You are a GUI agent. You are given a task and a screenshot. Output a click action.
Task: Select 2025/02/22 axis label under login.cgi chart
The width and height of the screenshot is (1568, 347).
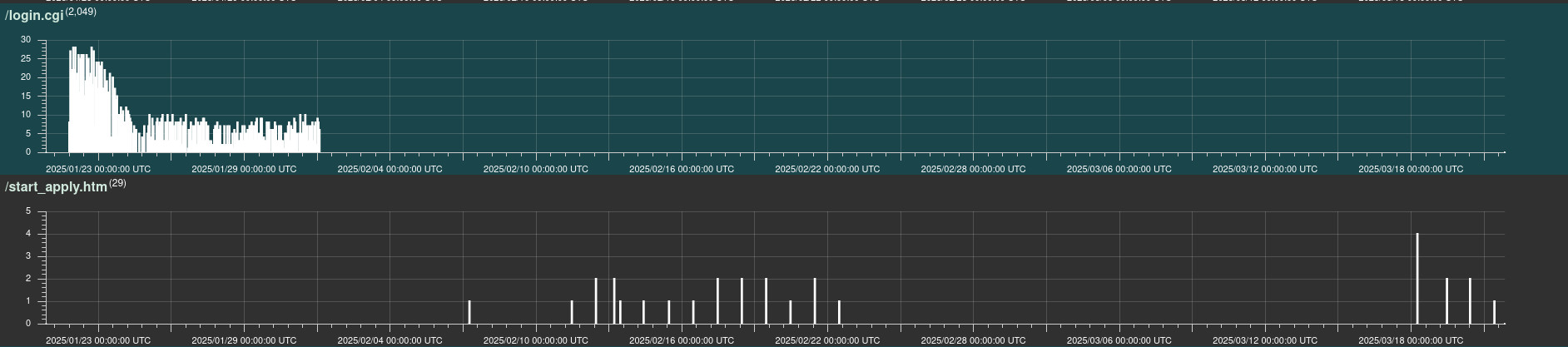click(827, 169)
